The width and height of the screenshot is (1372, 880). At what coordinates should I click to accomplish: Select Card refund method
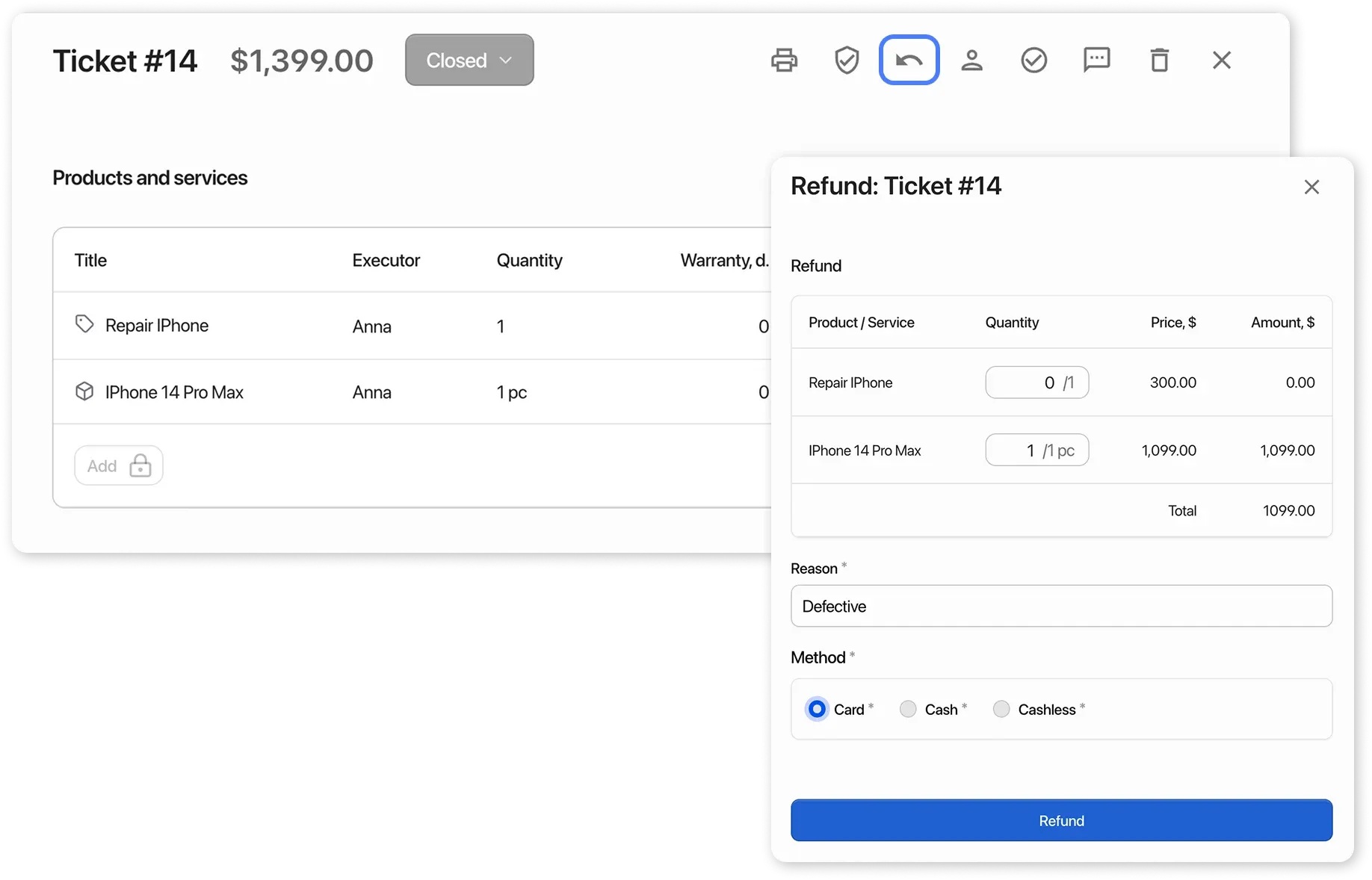coord(817,709)
